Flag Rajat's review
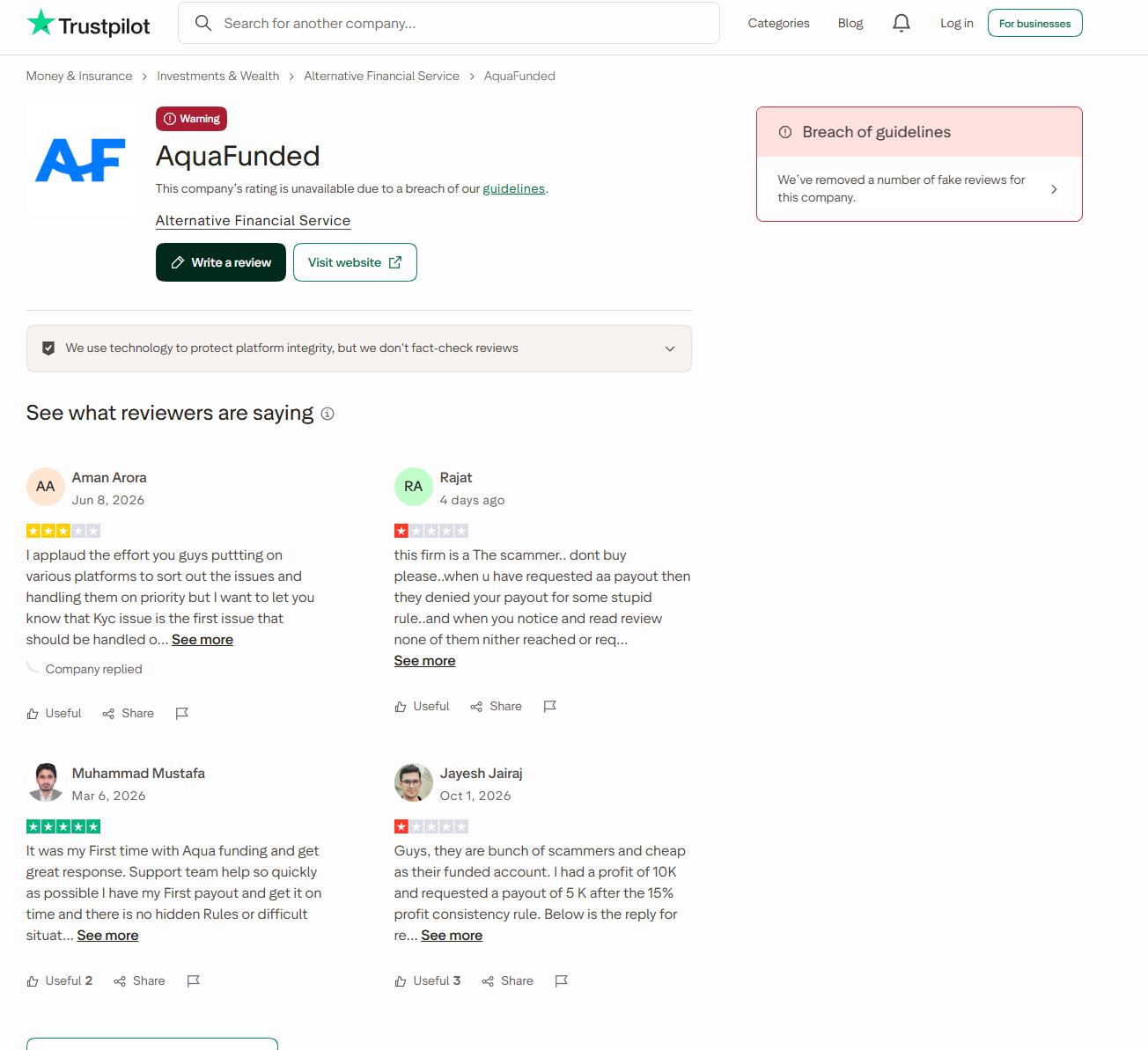 (x=550, y=706)
